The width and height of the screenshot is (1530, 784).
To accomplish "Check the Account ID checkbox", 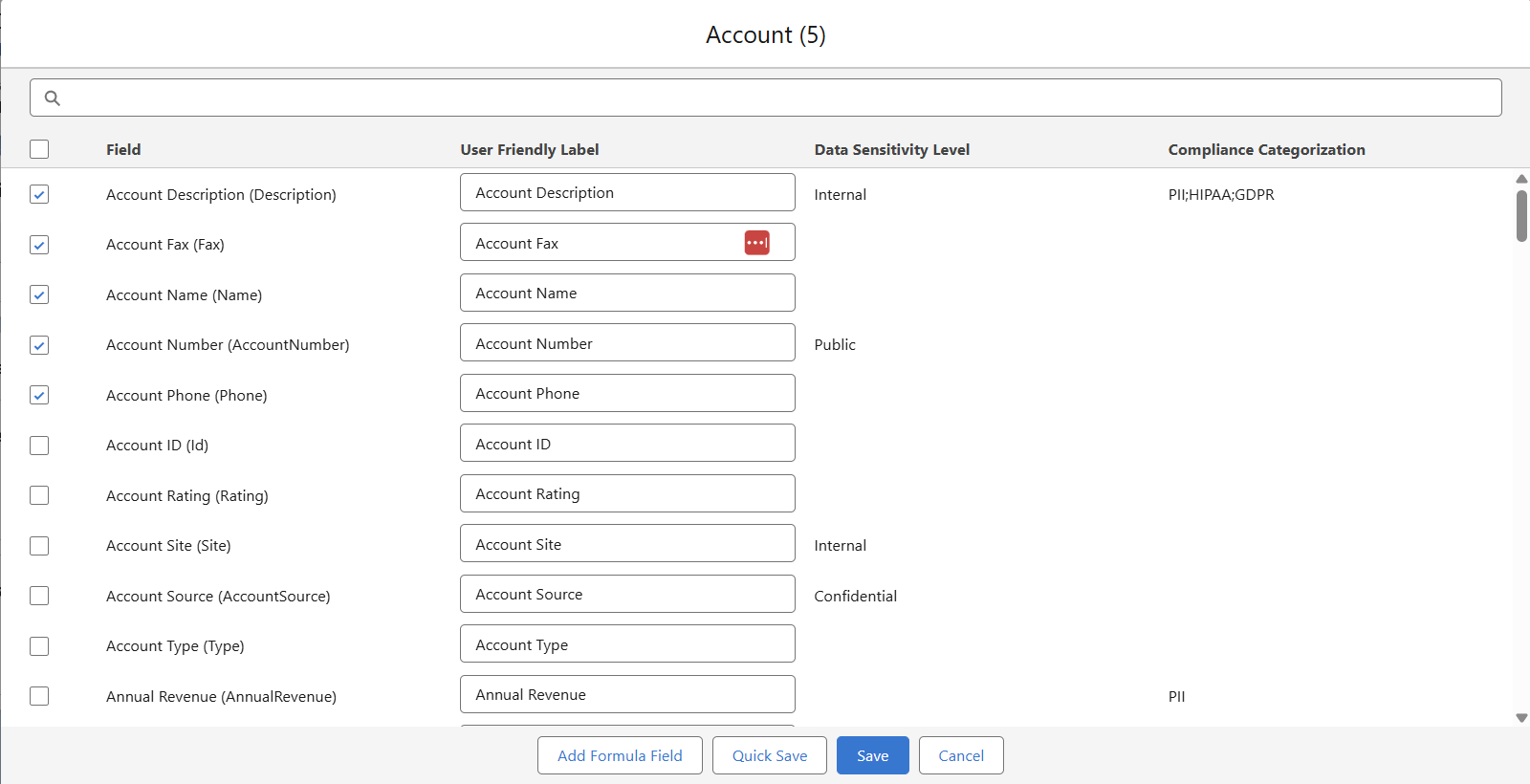I will coord(39,446).
